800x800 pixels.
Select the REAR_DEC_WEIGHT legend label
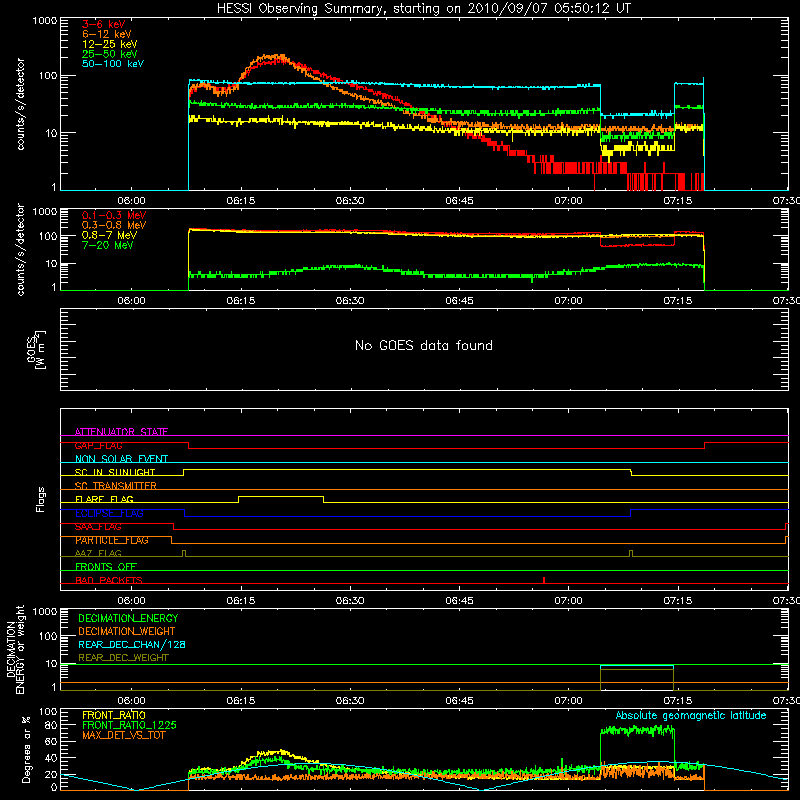(123, 658)
